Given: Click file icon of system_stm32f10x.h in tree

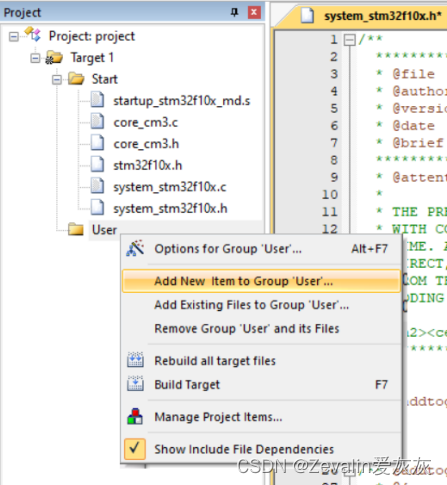Looking at the screenshot, I should [97, 208].
